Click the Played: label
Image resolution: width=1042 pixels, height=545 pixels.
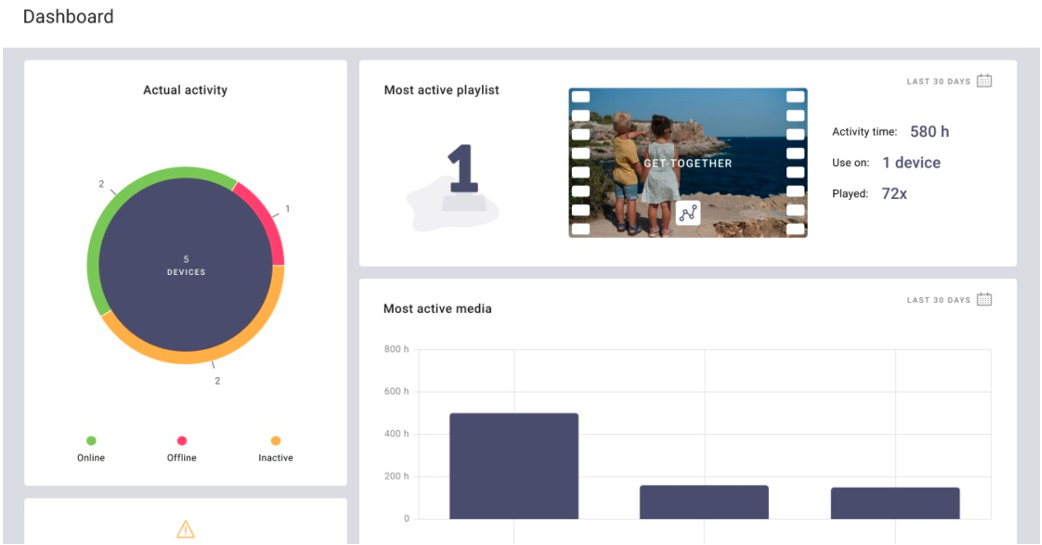[x=850, y=194]
